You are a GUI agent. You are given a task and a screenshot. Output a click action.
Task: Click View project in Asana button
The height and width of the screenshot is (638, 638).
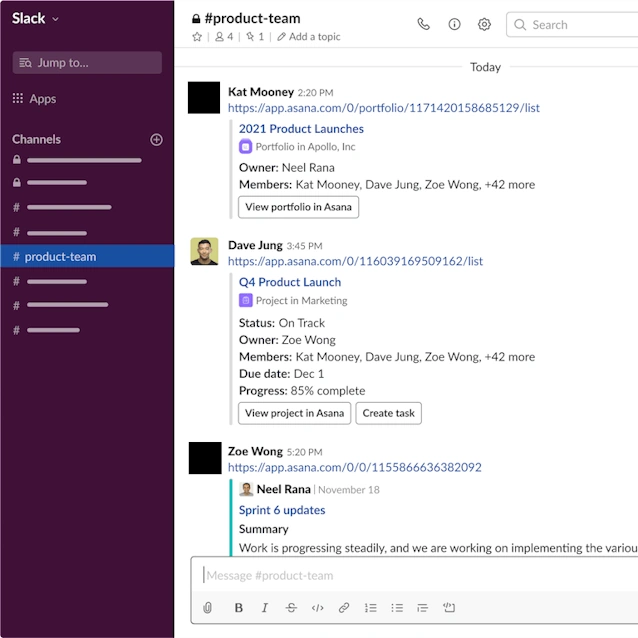coord(294,413)
